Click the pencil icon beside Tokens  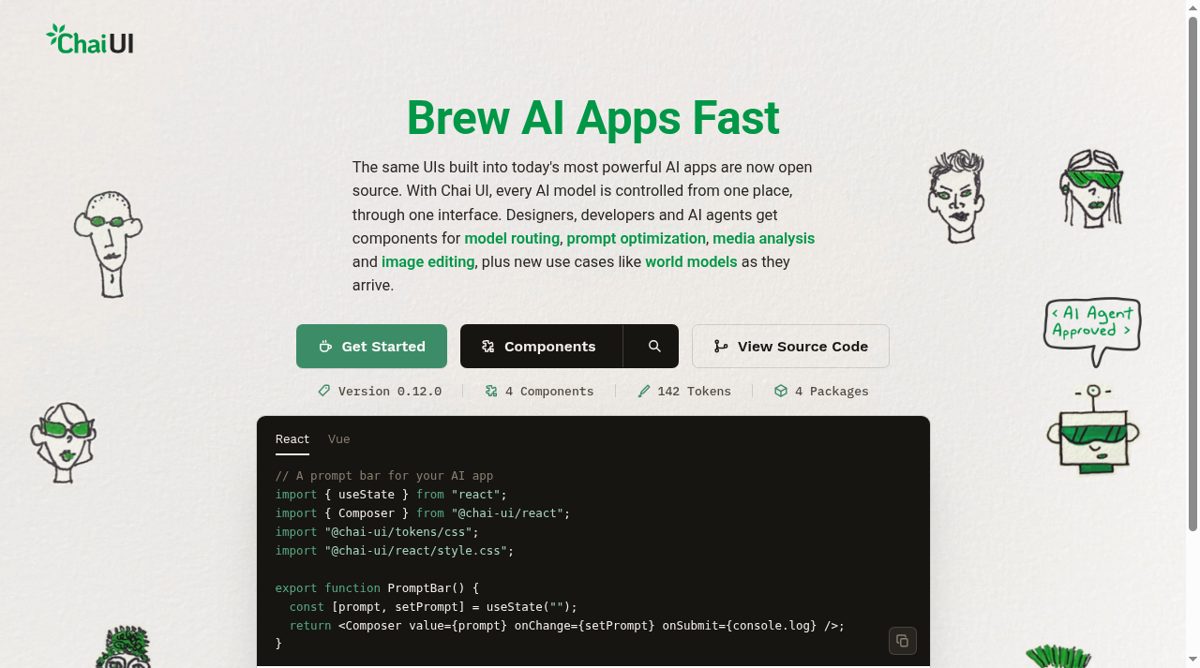(644, 391)
